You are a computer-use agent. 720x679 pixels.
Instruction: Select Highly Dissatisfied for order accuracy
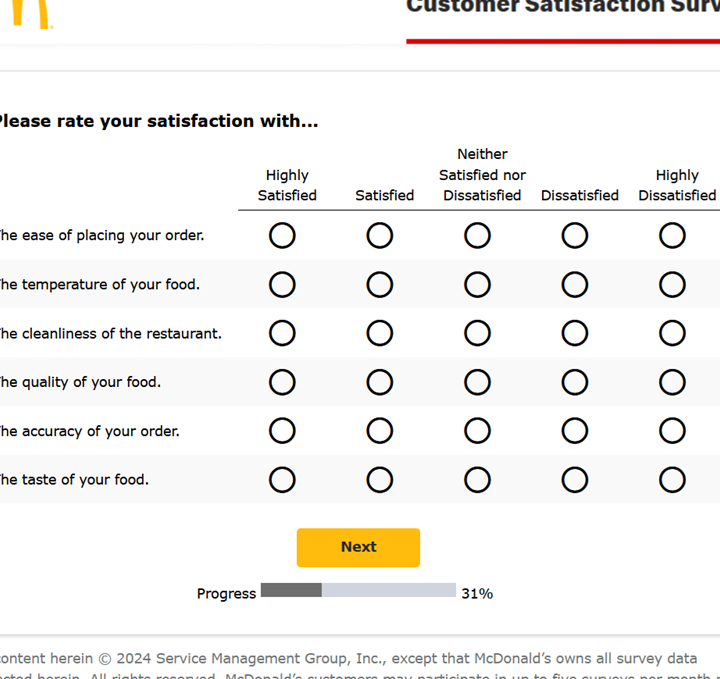[x=672, y=431]
